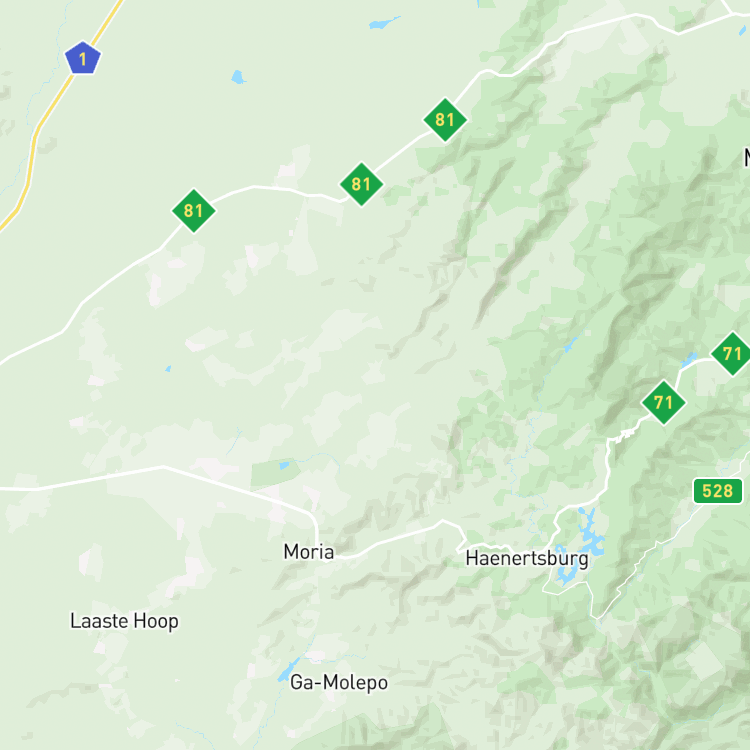750x750 pixels.
Task: Select the cut-off N label at the map edge
Action: tap(747, 157)
